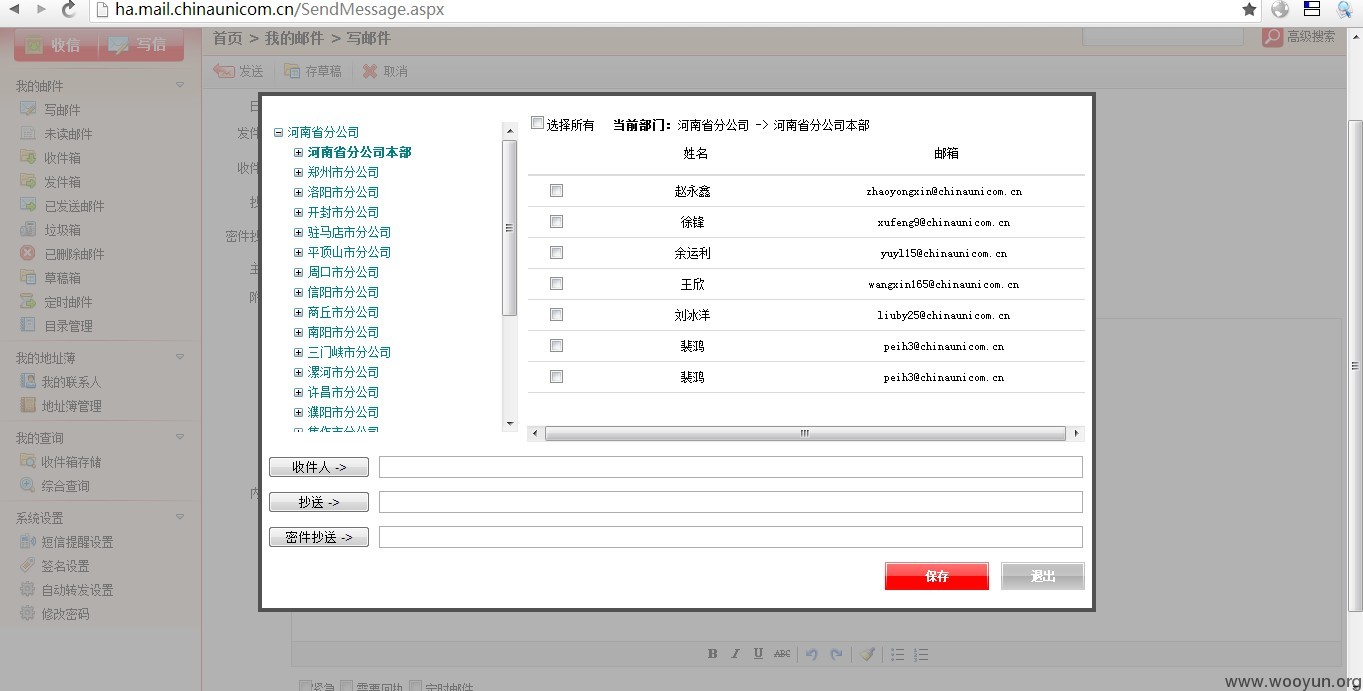Check the box for 王欣
Viewport: 1363px width, 691px height.
point(557,283)
